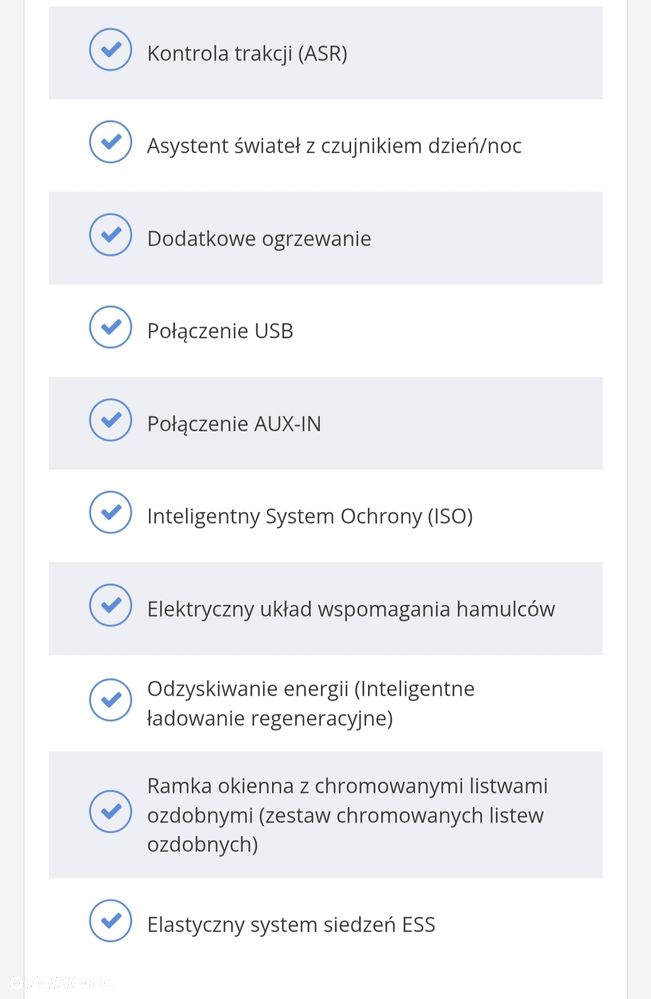Tap the check icon for Dodatkowe ogrzewanie
651x999 pixels.
pyautogui.click(x=110, y=235)
